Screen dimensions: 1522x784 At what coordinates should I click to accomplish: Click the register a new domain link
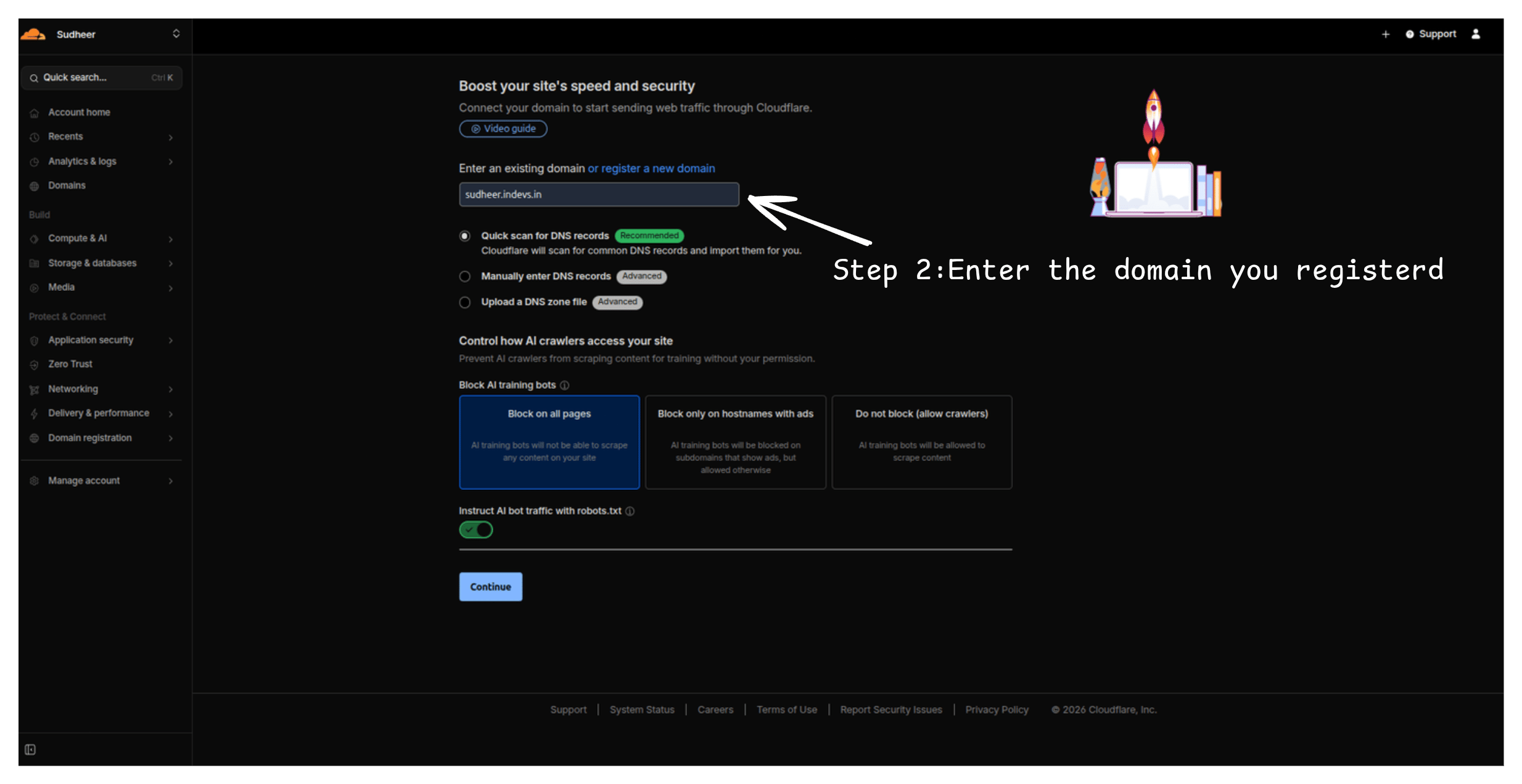point(658,168)
